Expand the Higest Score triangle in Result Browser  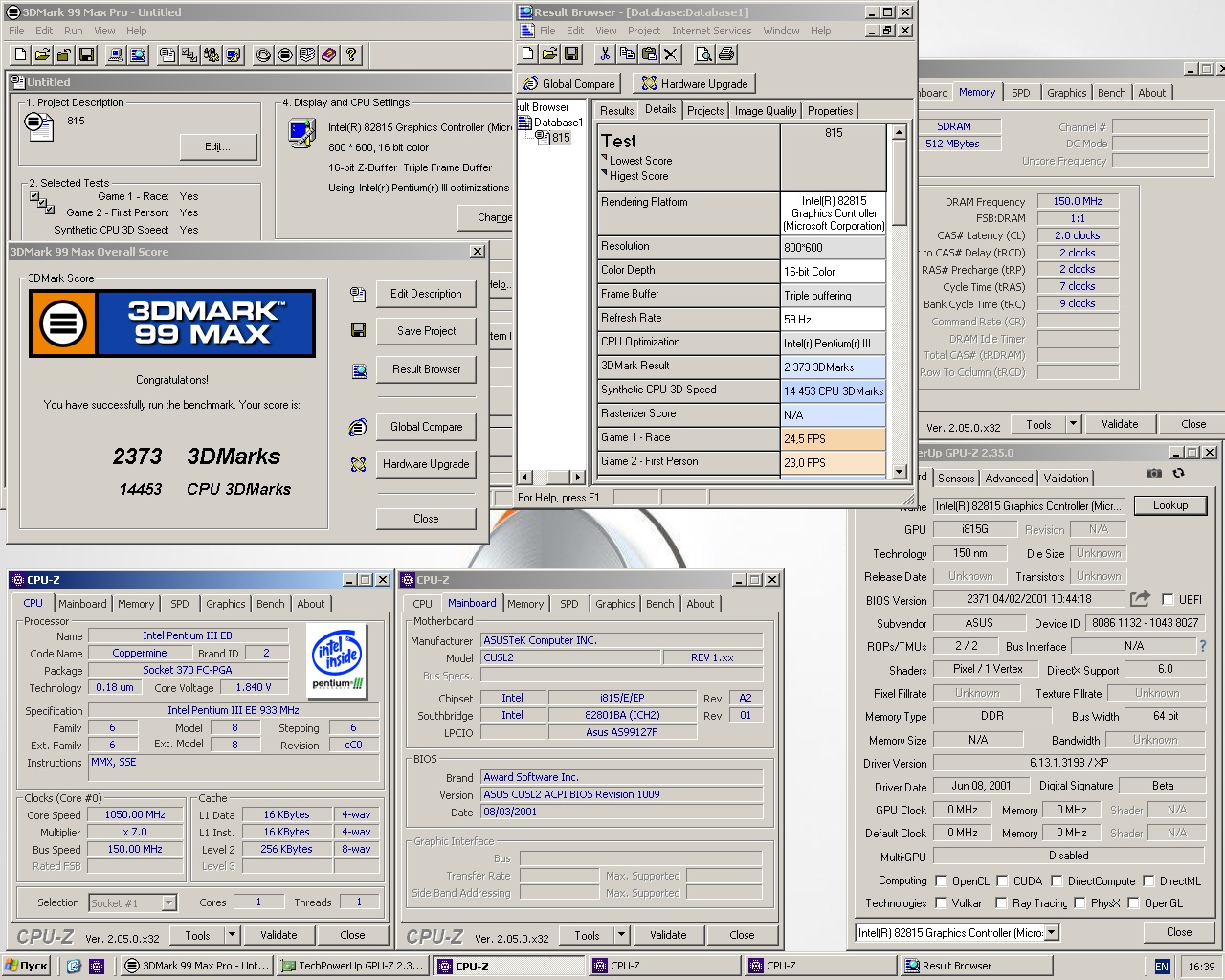pos(604,173)
